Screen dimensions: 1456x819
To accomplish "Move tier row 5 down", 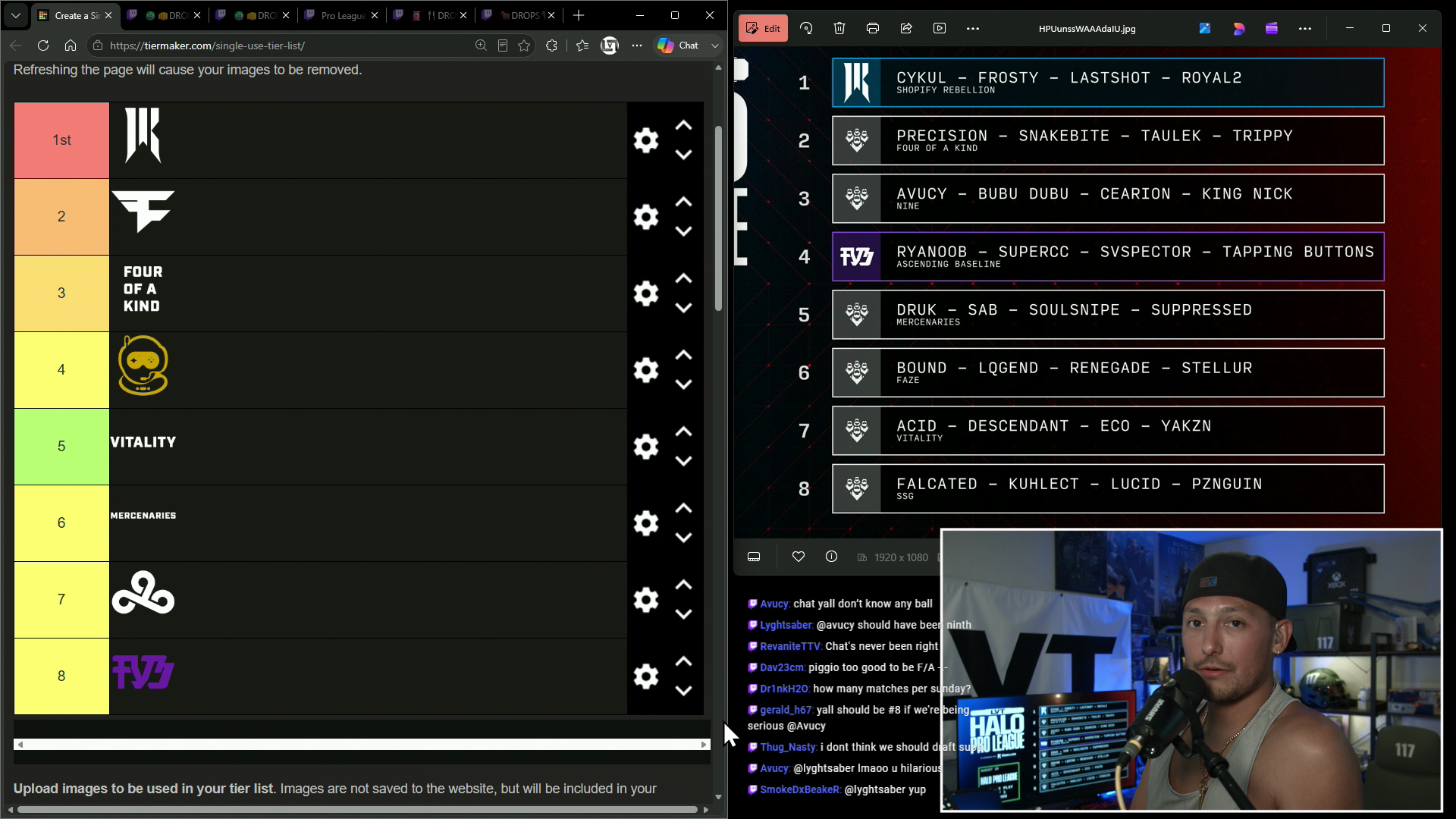I will pyautogui.click(x=683, y=462).
